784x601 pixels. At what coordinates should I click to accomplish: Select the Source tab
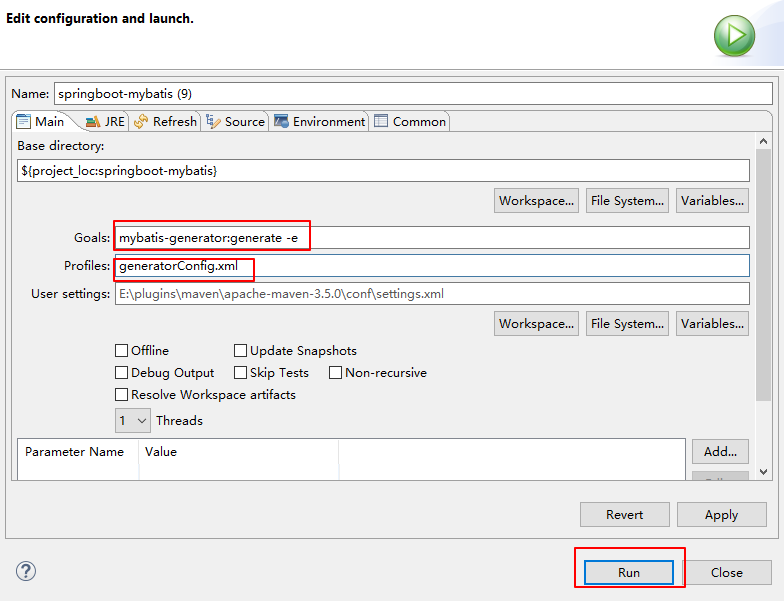pos(235,121)
